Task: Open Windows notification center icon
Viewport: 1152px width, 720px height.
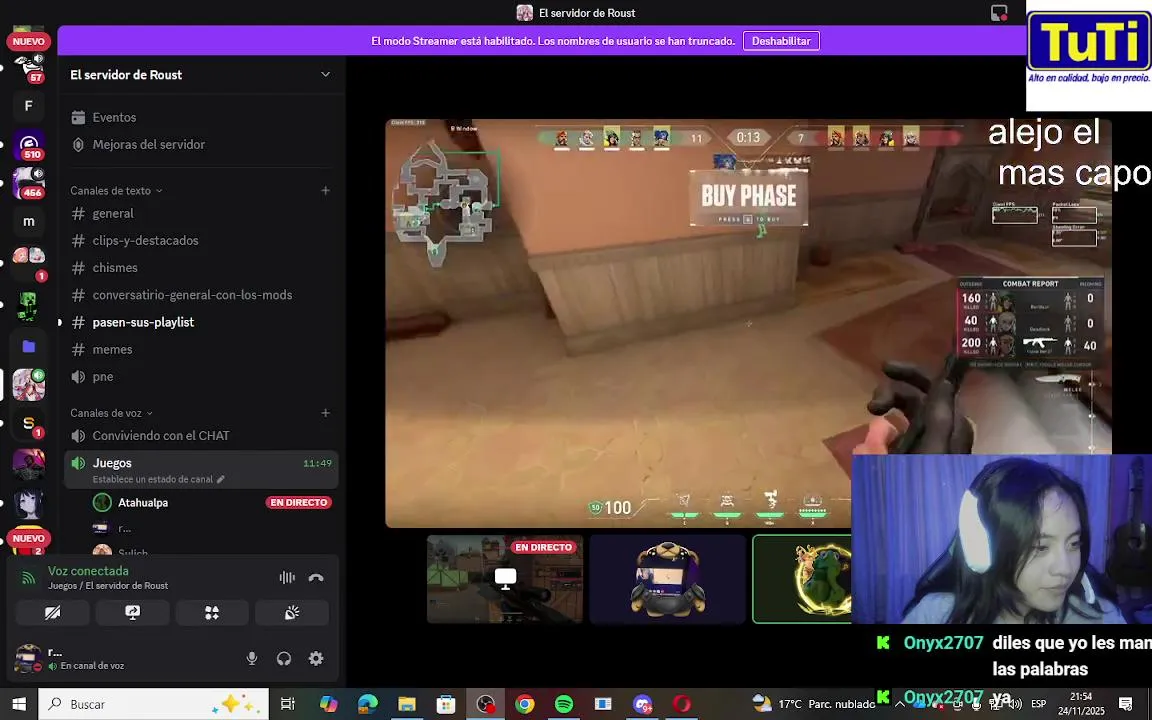Action: click(1126, 704)
